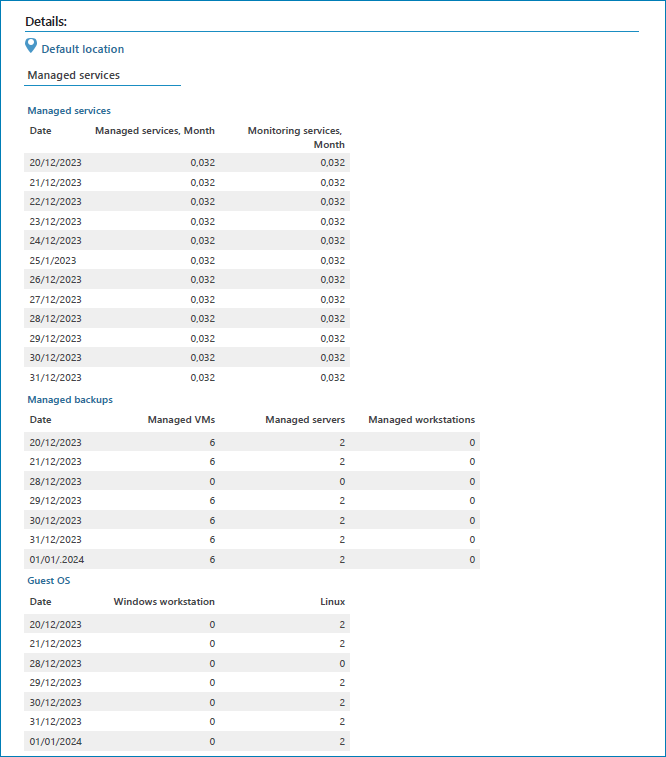Screen dimensions: 666x757
Task: Click the Managed services, Month column header
Action: pos(155,131)
